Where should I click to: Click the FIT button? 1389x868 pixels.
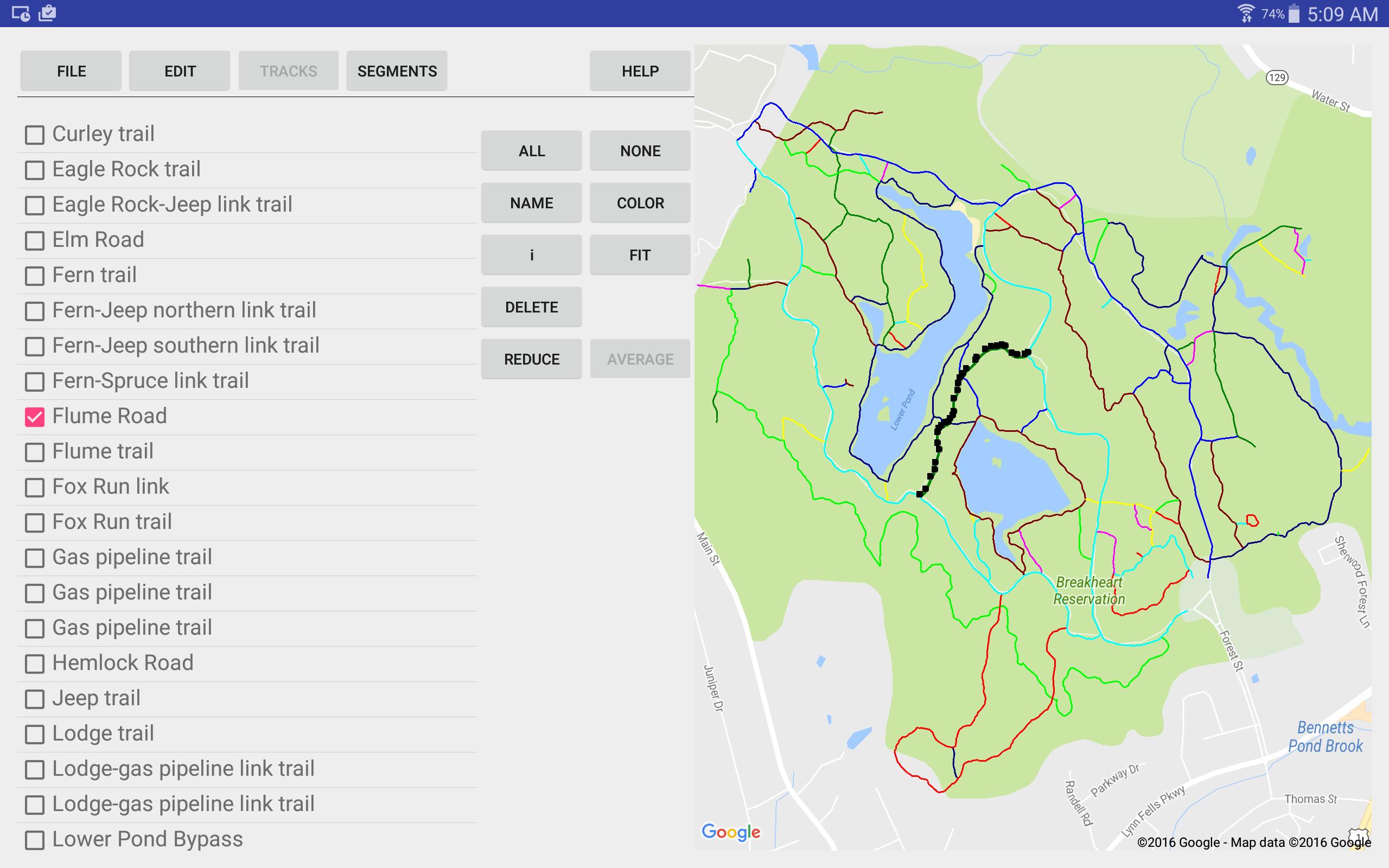[640, 255]
